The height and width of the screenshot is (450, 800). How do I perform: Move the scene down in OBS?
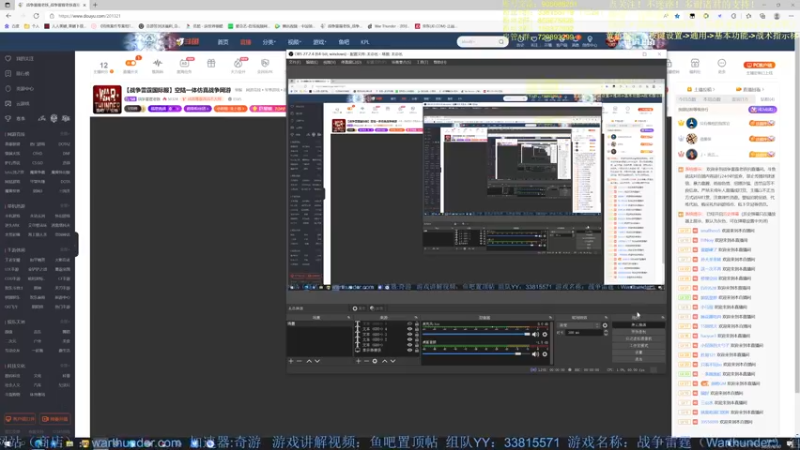317,361
